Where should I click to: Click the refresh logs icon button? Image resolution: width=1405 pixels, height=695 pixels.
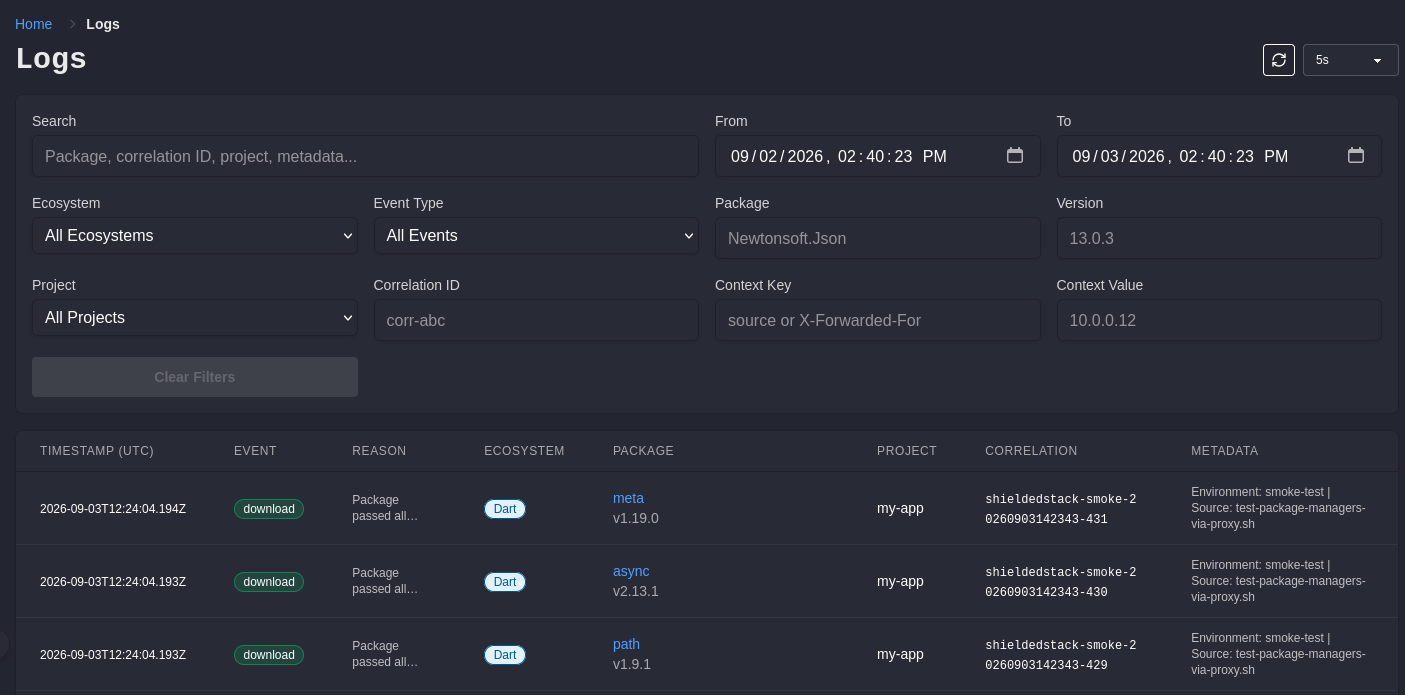[1279, 60]
